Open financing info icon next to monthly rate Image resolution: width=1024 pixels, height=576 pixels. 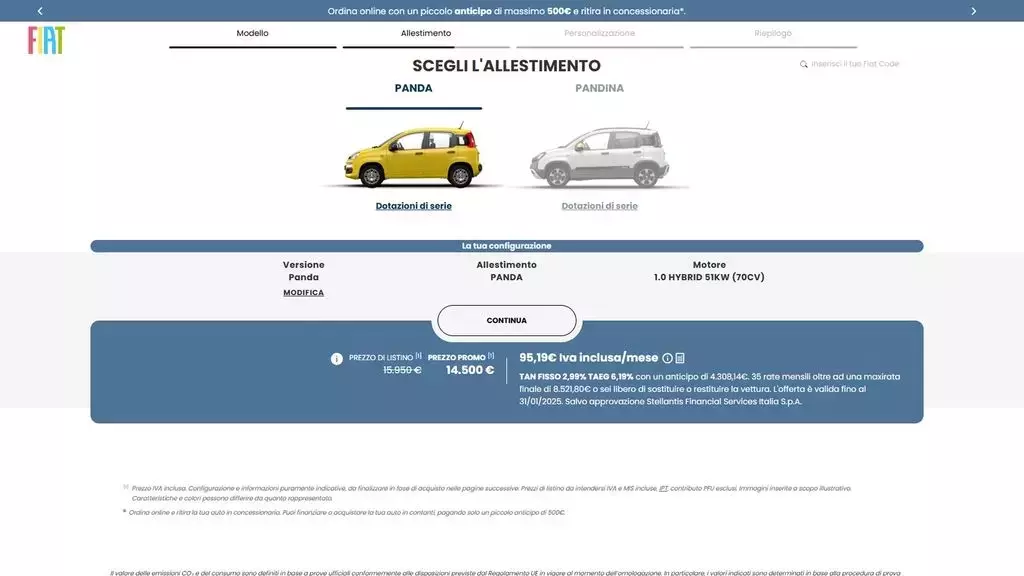click(x=667, y=358)
